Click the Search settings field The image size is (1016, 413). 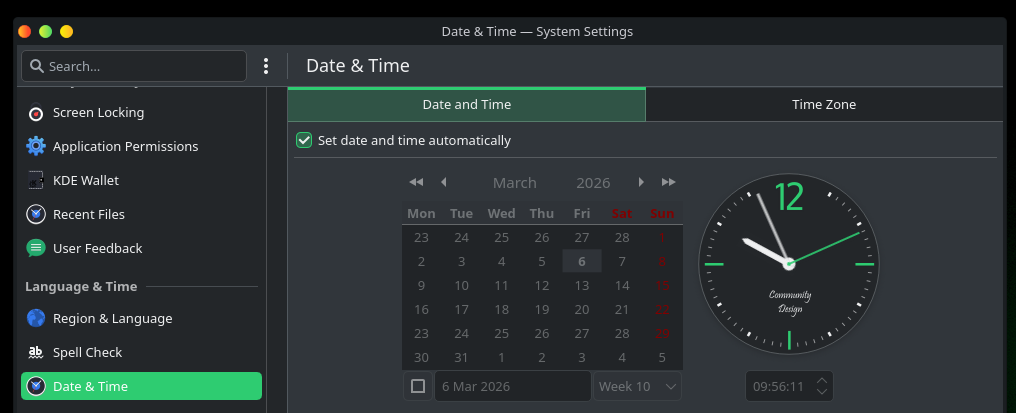click(134, 66)
